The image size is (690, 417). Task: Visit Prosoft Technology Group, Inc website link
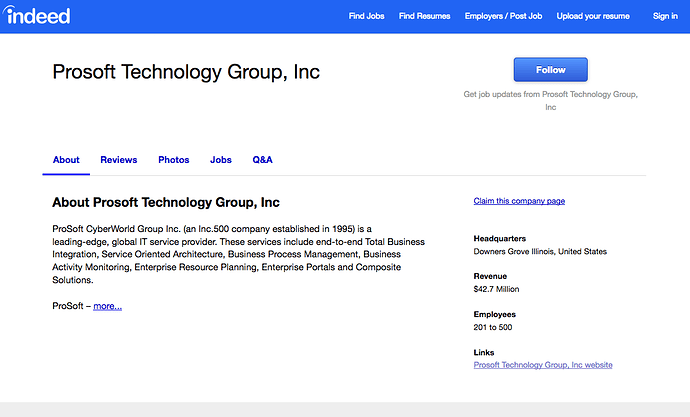pyautogui.click(x=543, y=365)
